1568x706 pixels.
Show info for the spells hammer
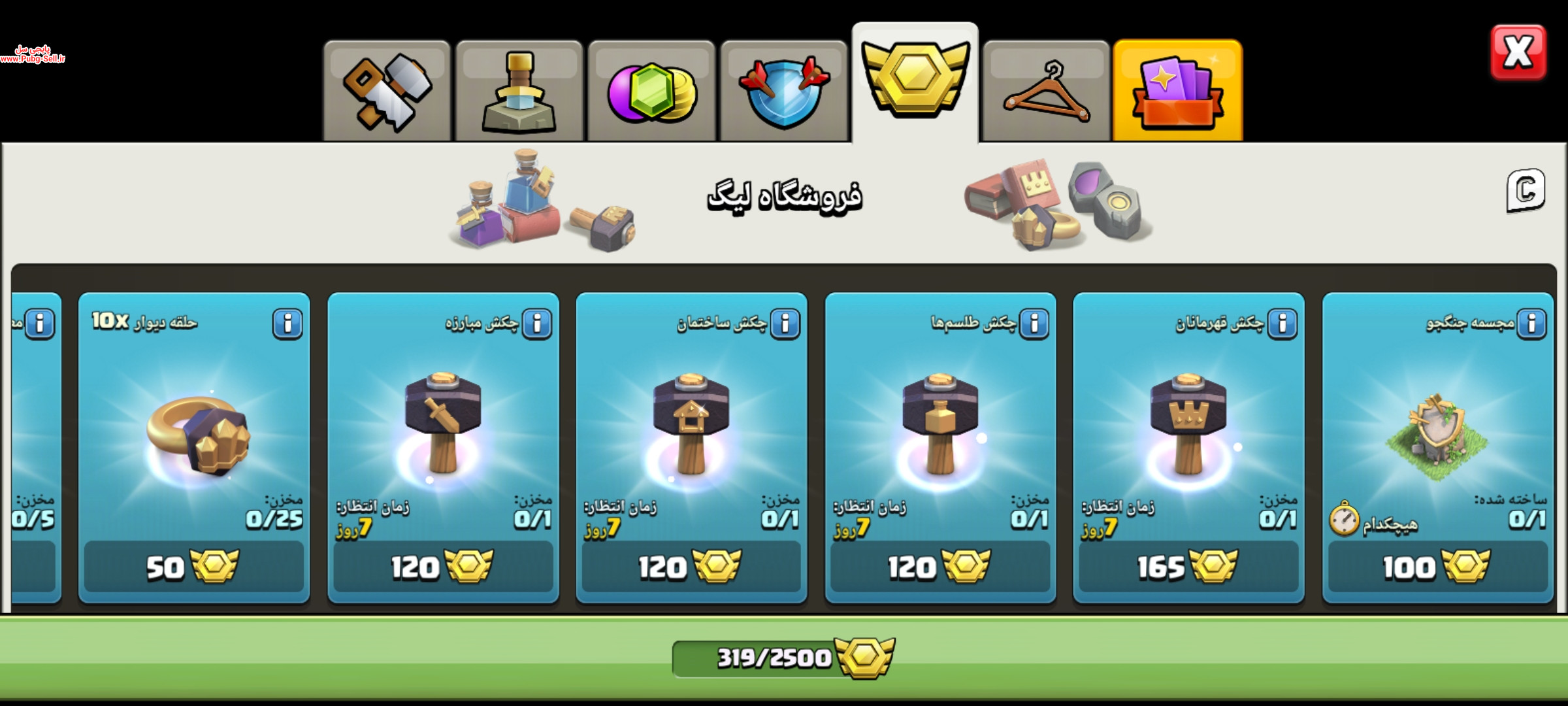[x=1034, y=324]
